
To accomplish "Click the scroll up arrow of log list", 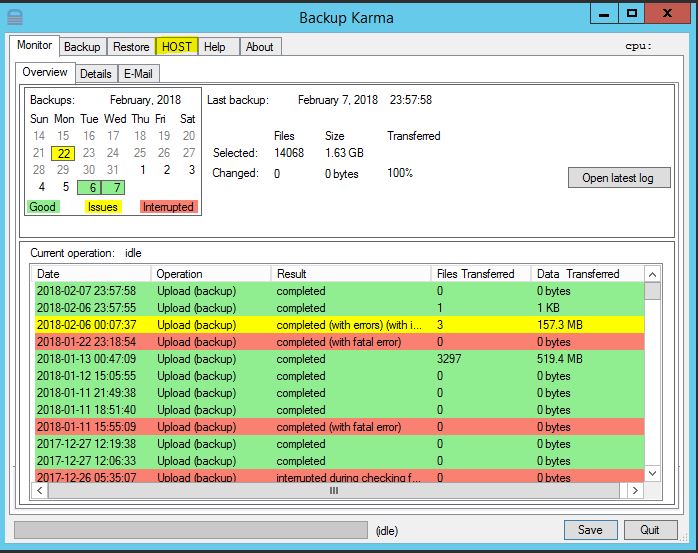I will click(653, 274).
